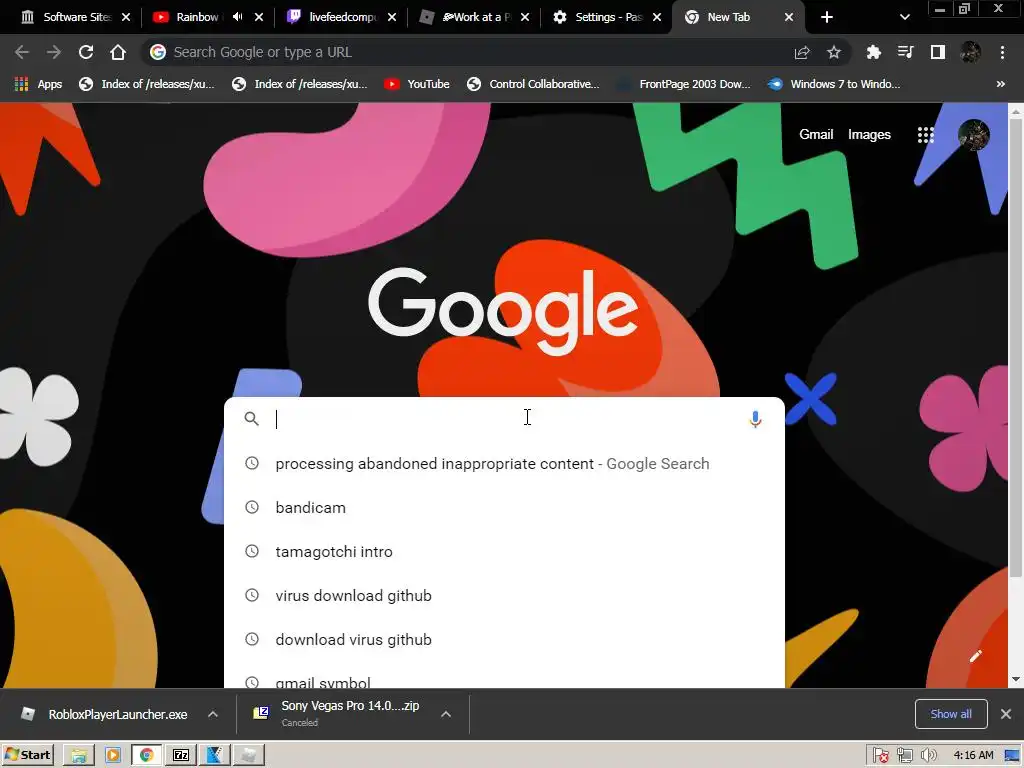This screenshot has height=768, width=1024.
Task: Reload the current page
Action: pos(86,52)
